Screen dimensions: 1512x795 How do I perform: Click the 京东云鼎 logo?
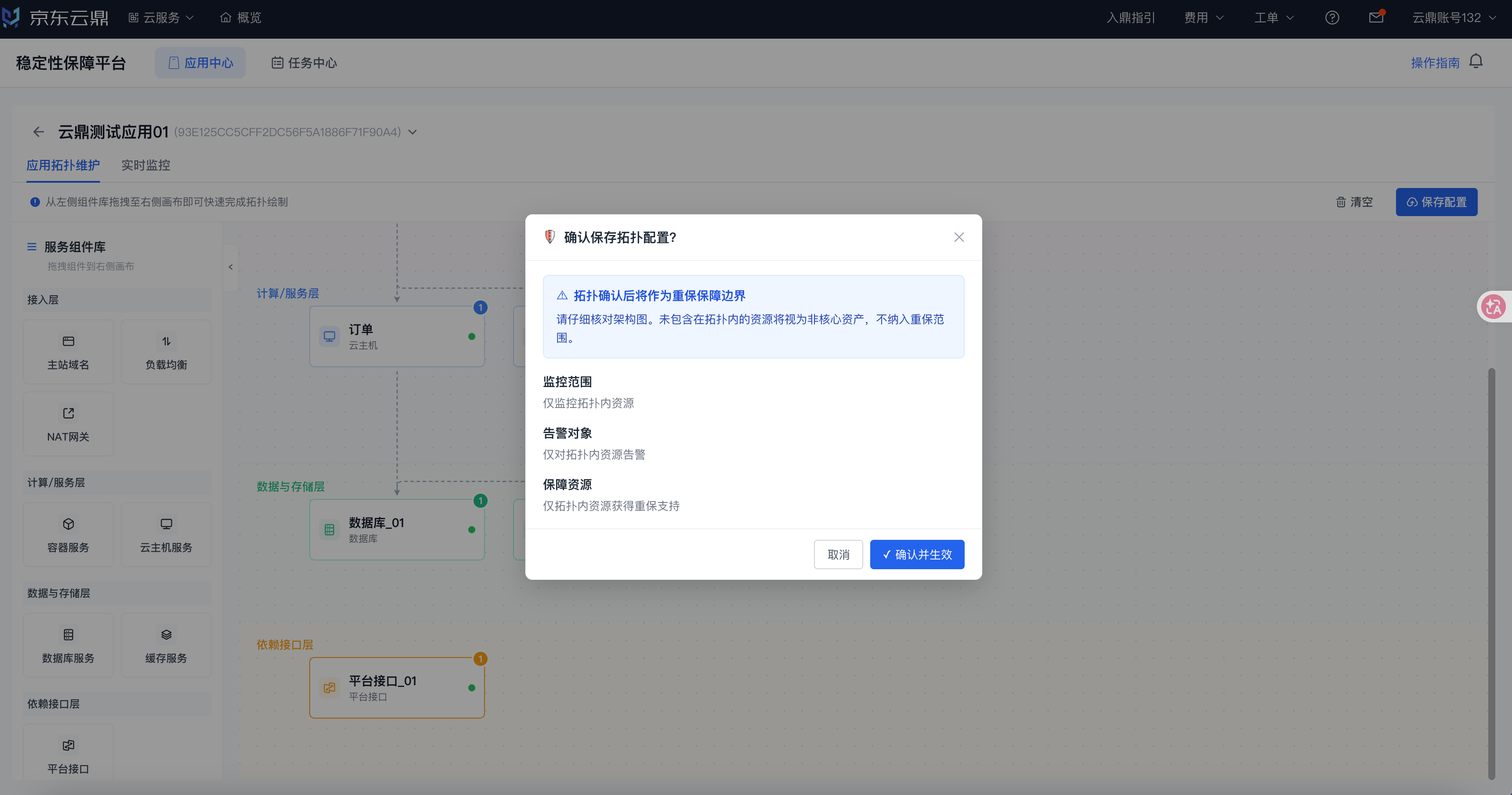click(x=55, y=18)
